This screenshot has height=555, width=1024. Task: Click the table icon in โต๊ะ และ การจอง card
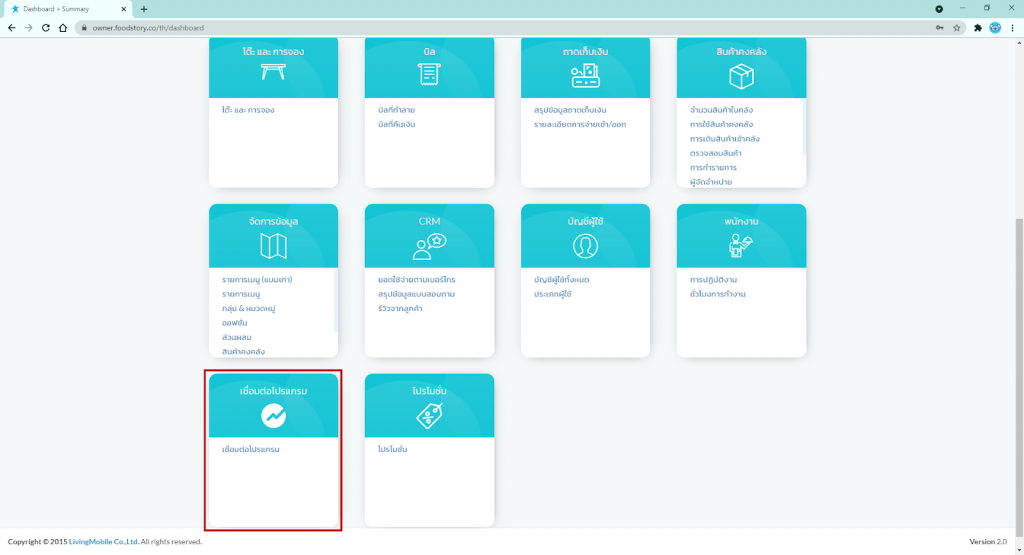(273, 72)
